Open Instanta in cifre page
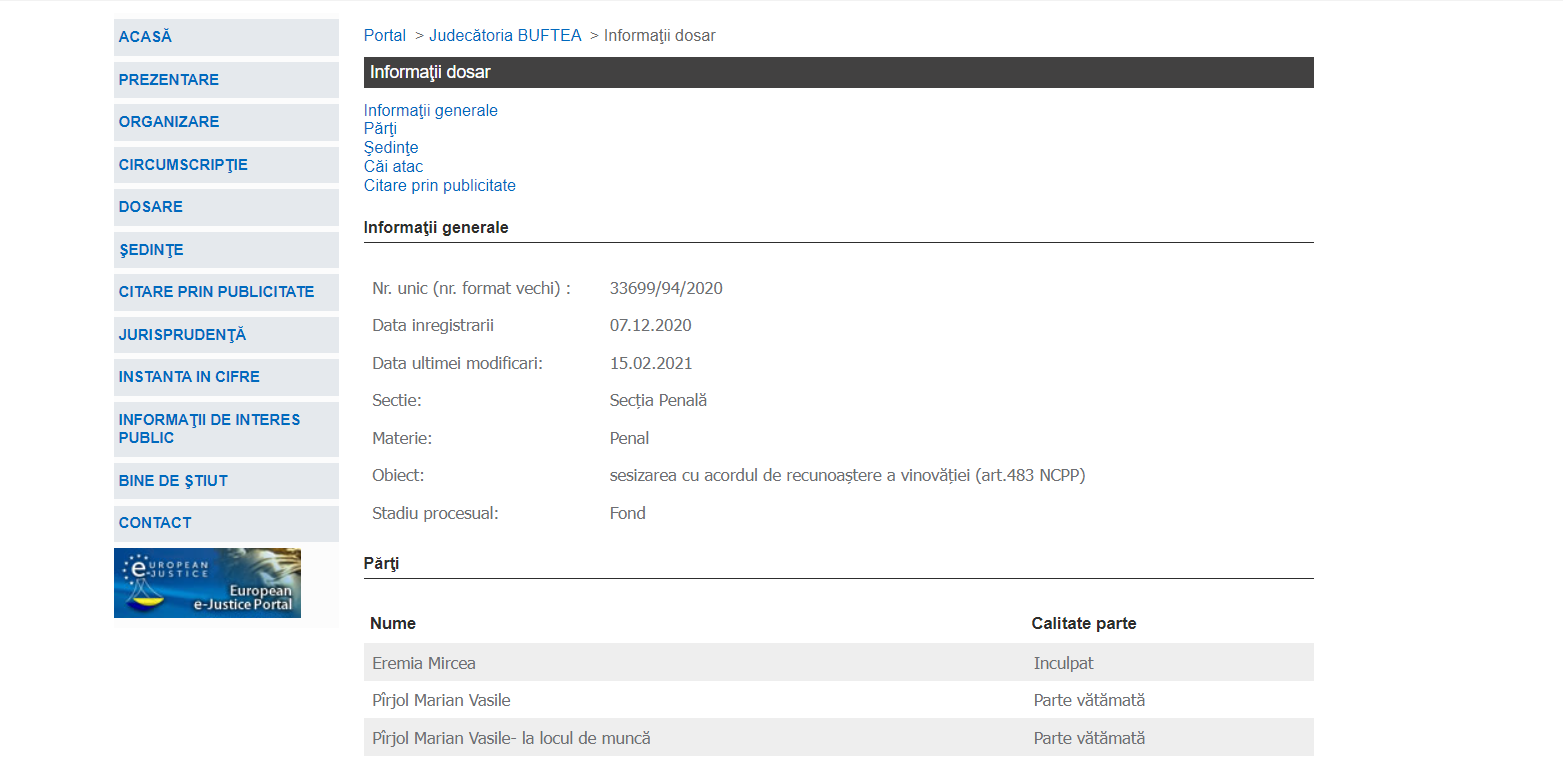The height and width of the screenshot is (774, 1563). pos(189,377)
